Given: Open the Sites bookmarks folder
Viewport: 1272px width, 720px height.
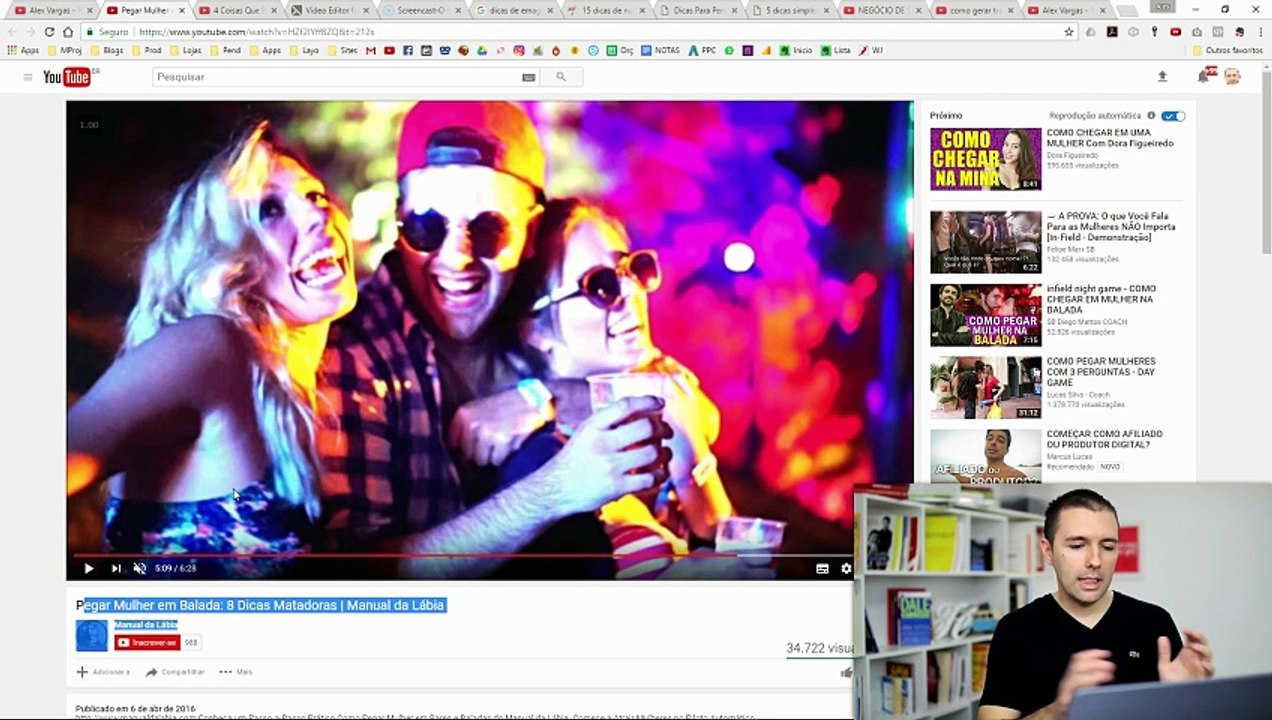Looking at the screenshot, I should (x=343, y=50).
